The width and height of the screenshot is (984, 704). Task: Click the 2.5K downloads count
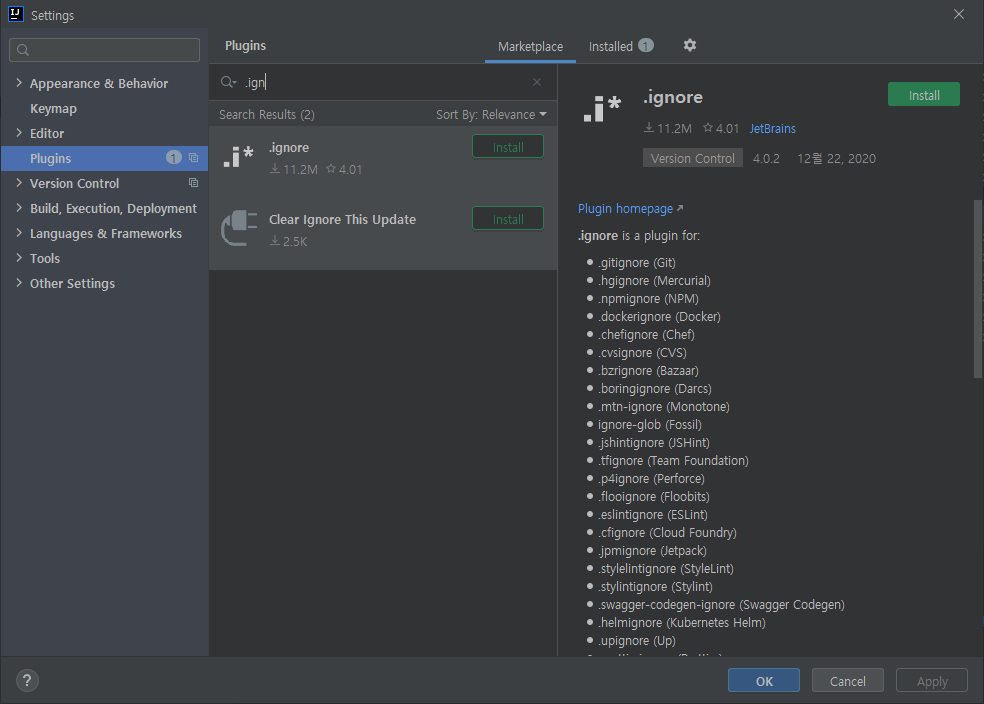coord(289,241)
